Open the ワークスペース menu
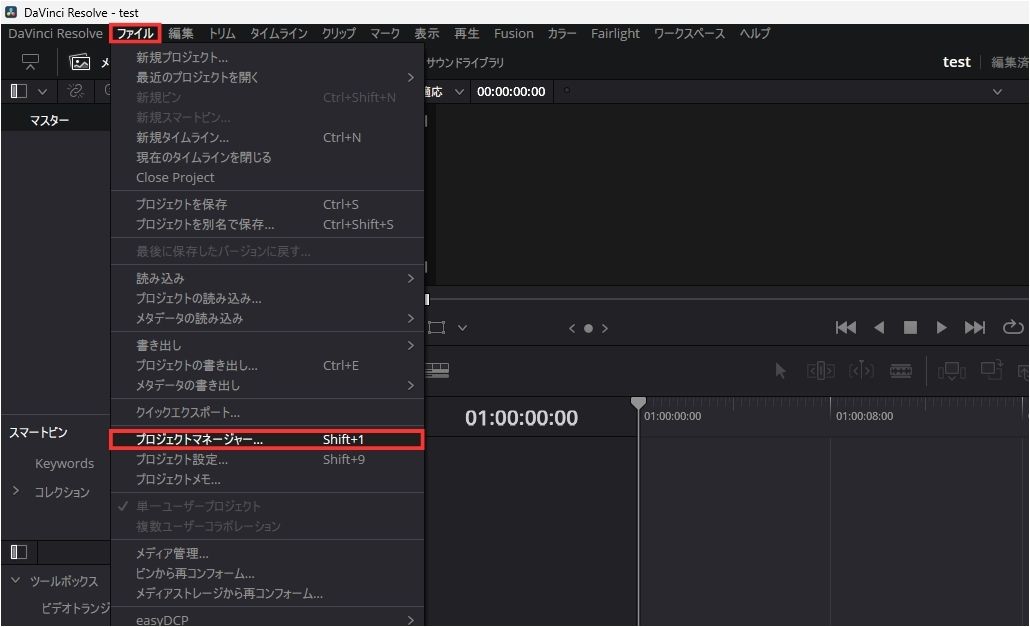 [x=689, y=33]
